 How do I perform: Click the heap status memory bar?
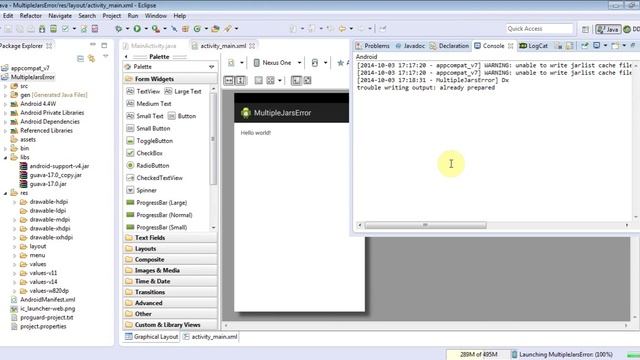point(478,354)
